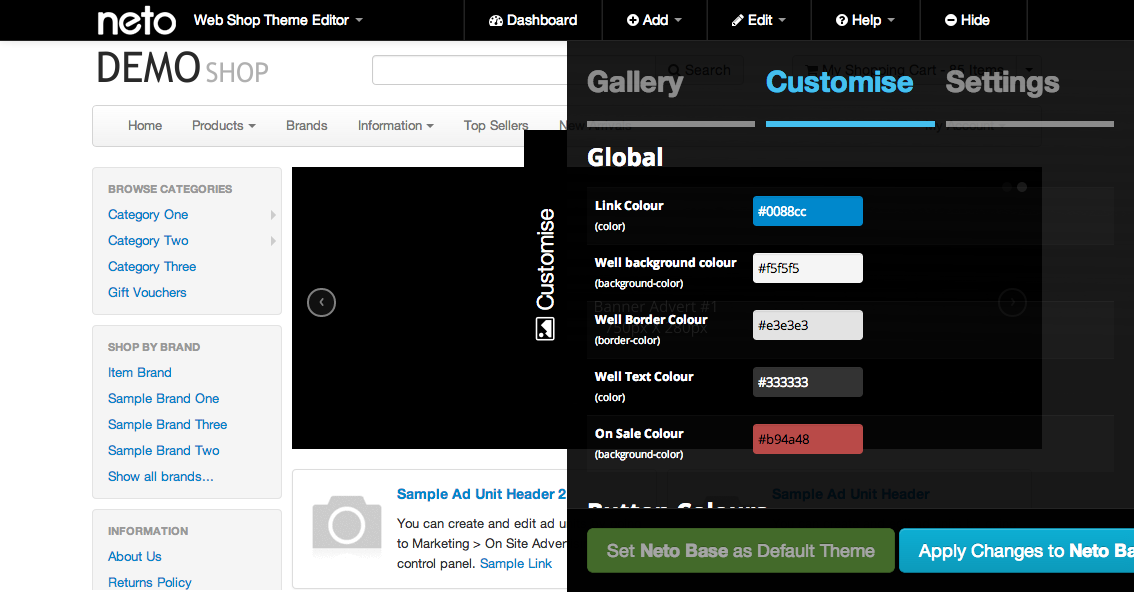Open the Item Brand link

point(140,373)
